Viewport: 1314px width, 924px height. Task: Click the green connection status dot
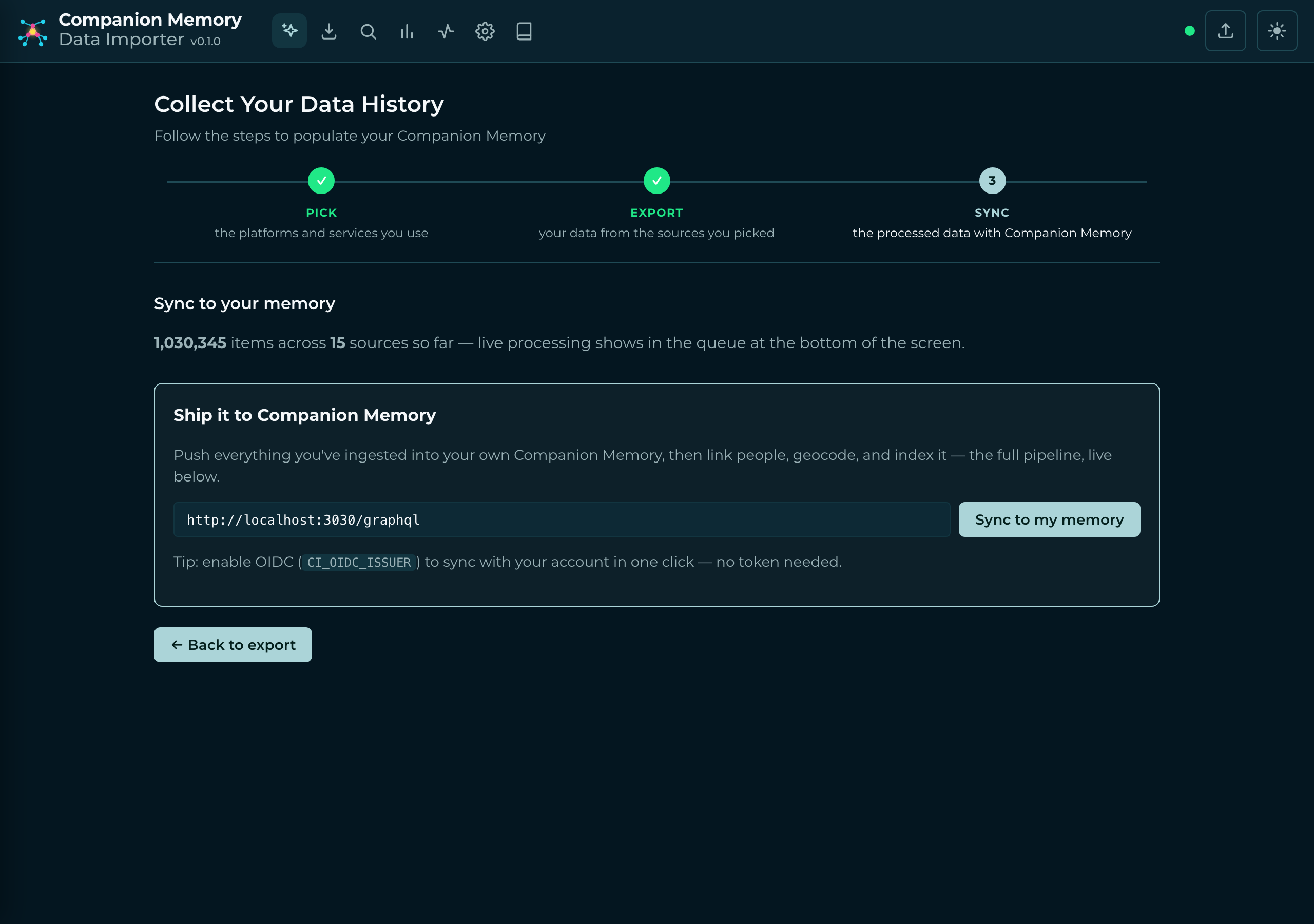pos(1189,31)
